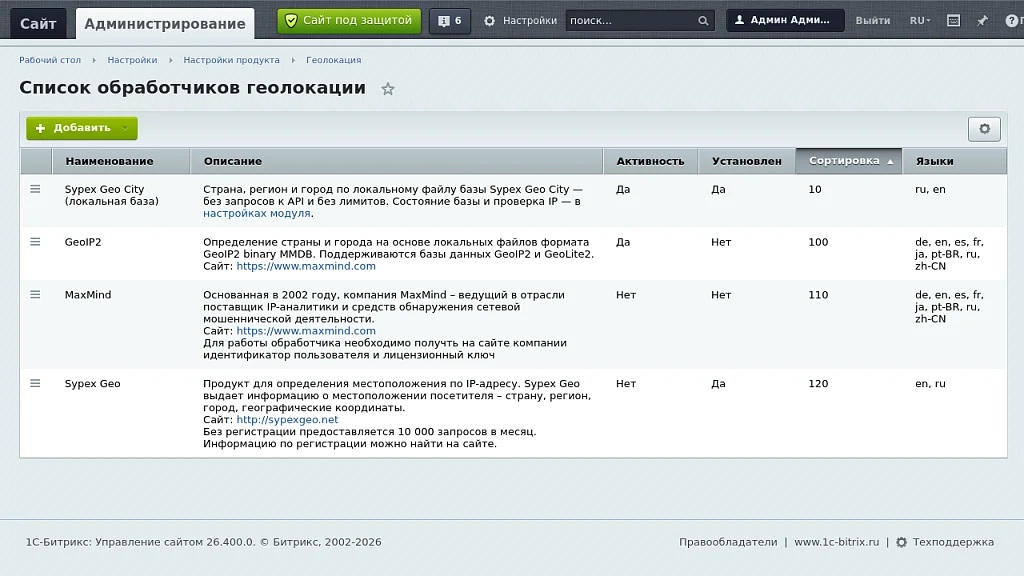Screen dimensions: 1024x576
Task: Click sort value 100
Action: (818, 242)
